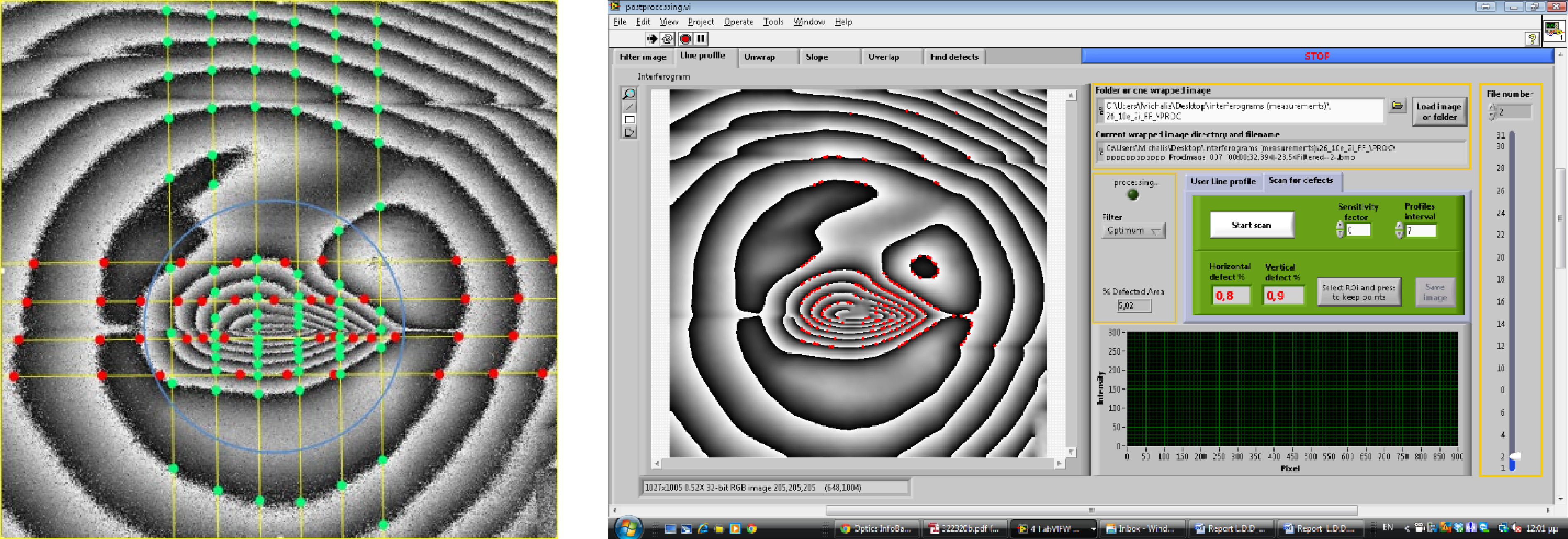Click the volume icon in system tray
1568x539 pixels.
coord(1516,528)
